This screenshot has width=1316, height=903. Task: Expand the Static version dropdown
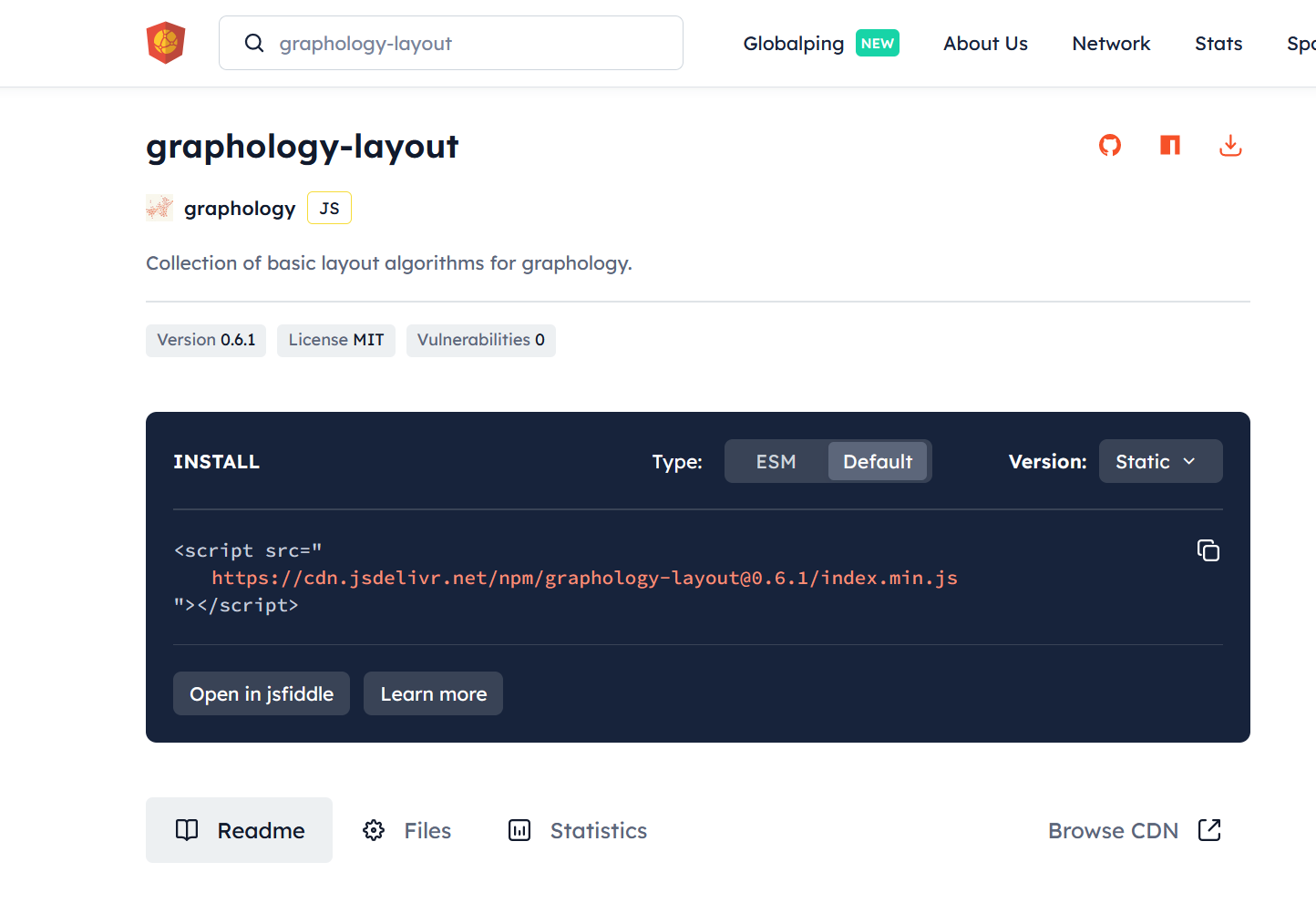coord(1159,462)
